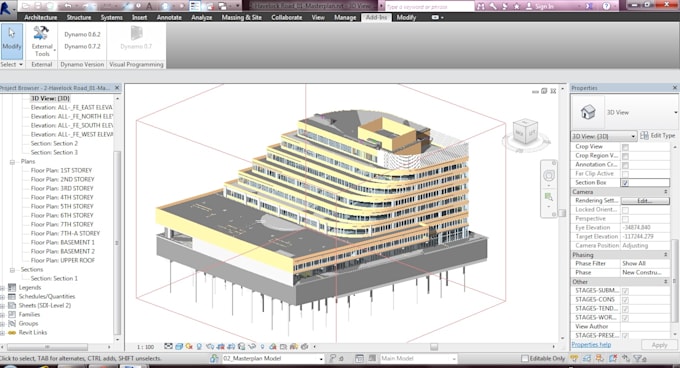Click the Legends icon in Project Browser
The height and width of the screenshot is (368, 680).
point(12,287)
